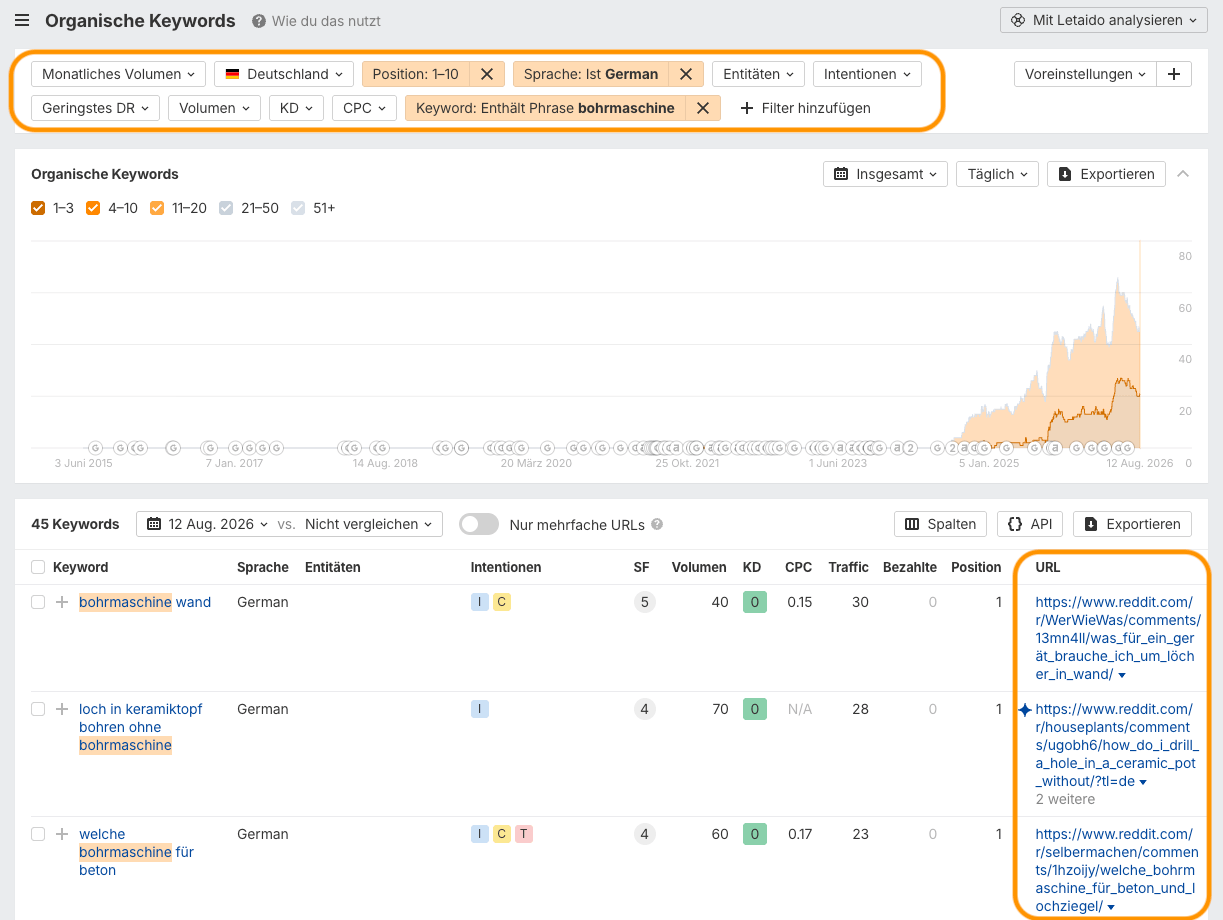This screenshot has width=1223, height=920.
Task: Sort table by Volumen column
Action: (x=699, y=567)
